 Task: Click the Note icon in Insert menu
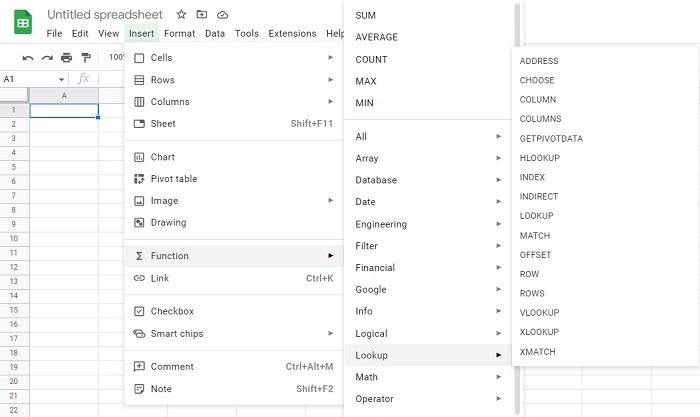(139, 389)
